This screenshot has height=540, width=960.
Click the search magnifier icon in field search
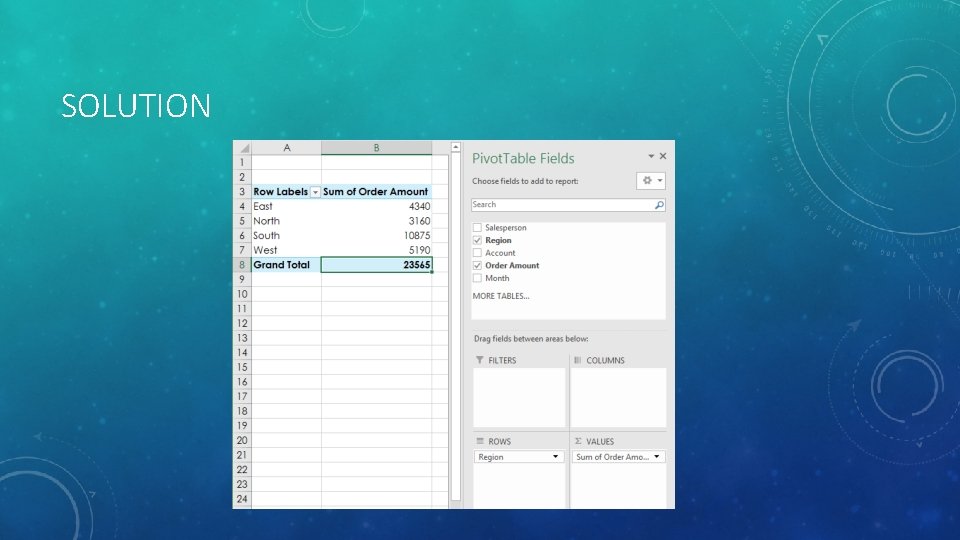659,205
